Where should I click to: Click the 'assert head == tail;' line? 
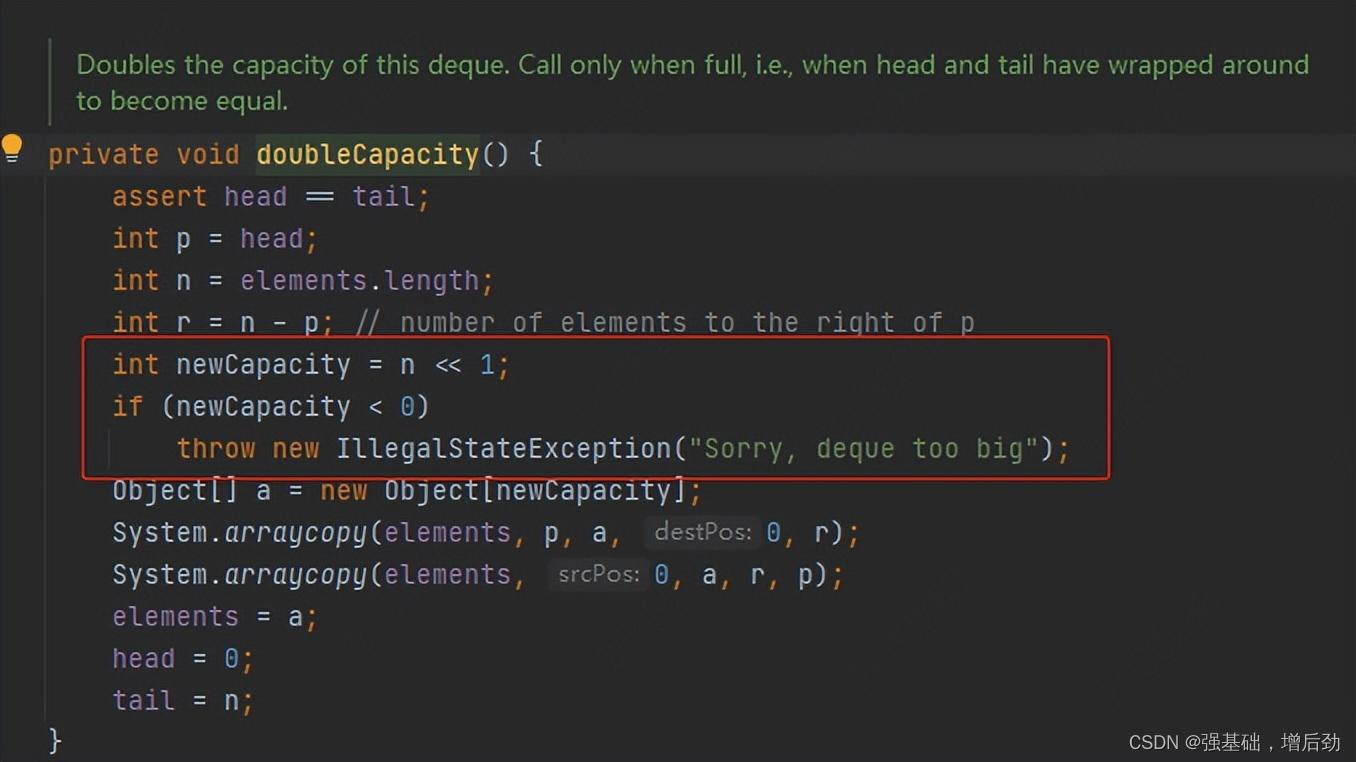coord(271,196)
